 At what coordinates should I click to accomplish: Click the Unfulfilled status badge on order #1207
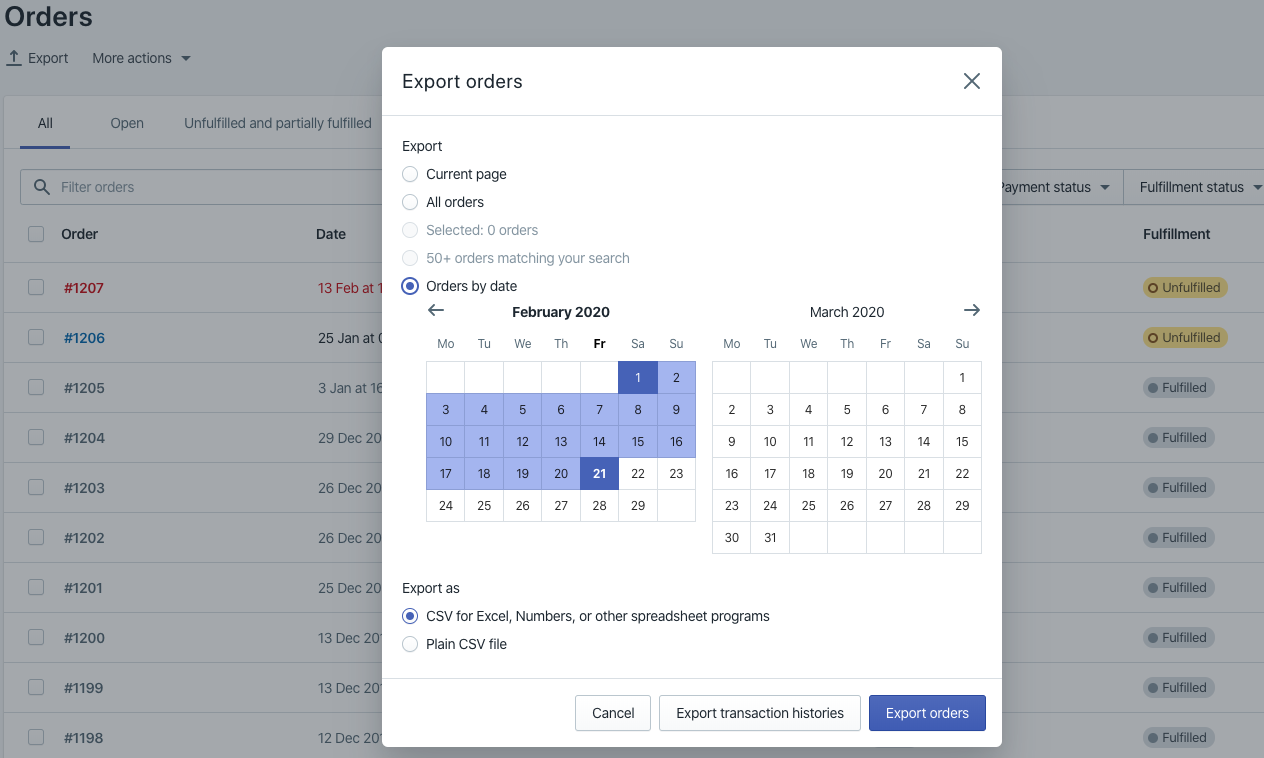(1185, 287)
